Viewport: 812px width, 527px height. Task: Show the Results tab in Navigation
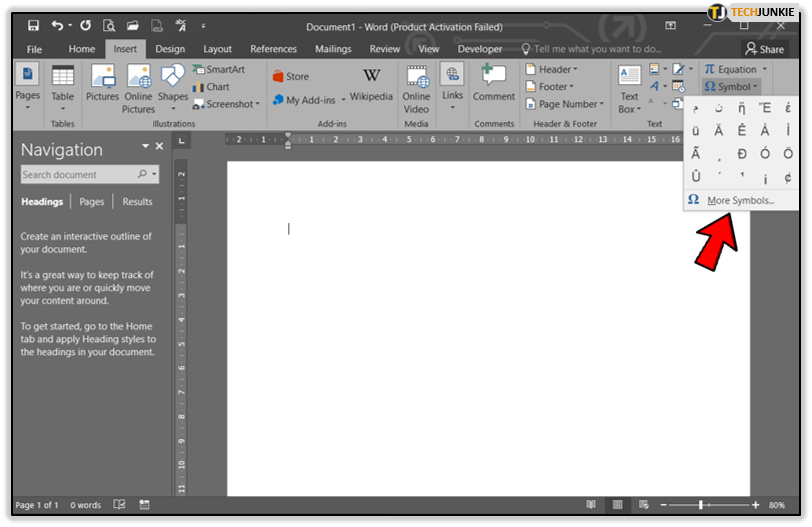pyautogui.click(x=137, y=202)
